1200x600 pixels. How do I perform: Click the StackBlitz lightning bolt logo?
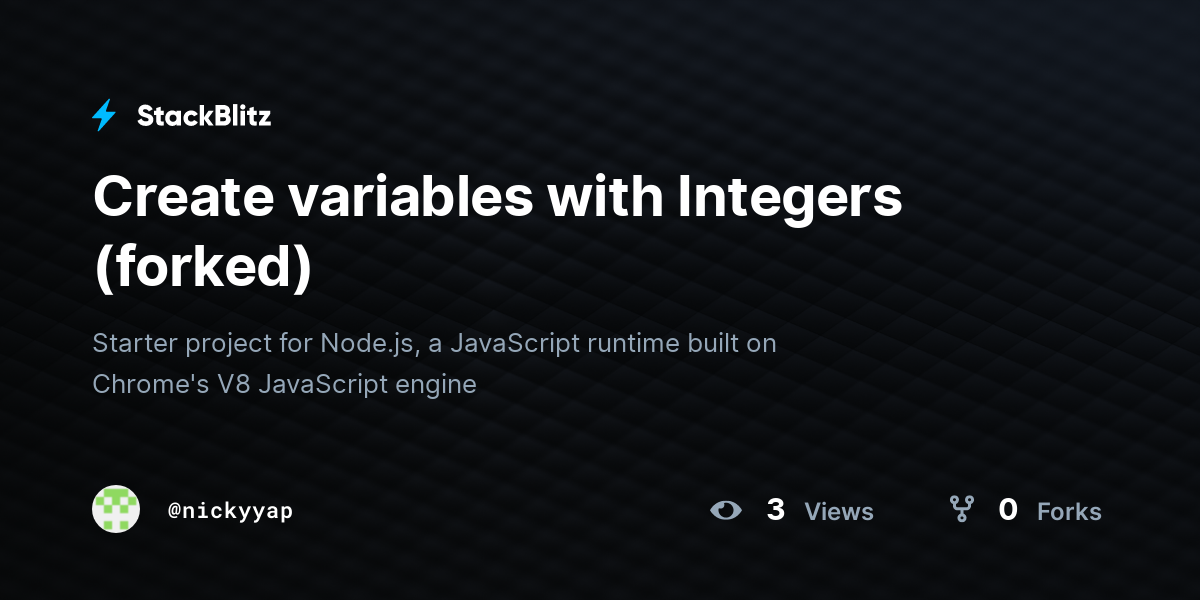(104, 116)
